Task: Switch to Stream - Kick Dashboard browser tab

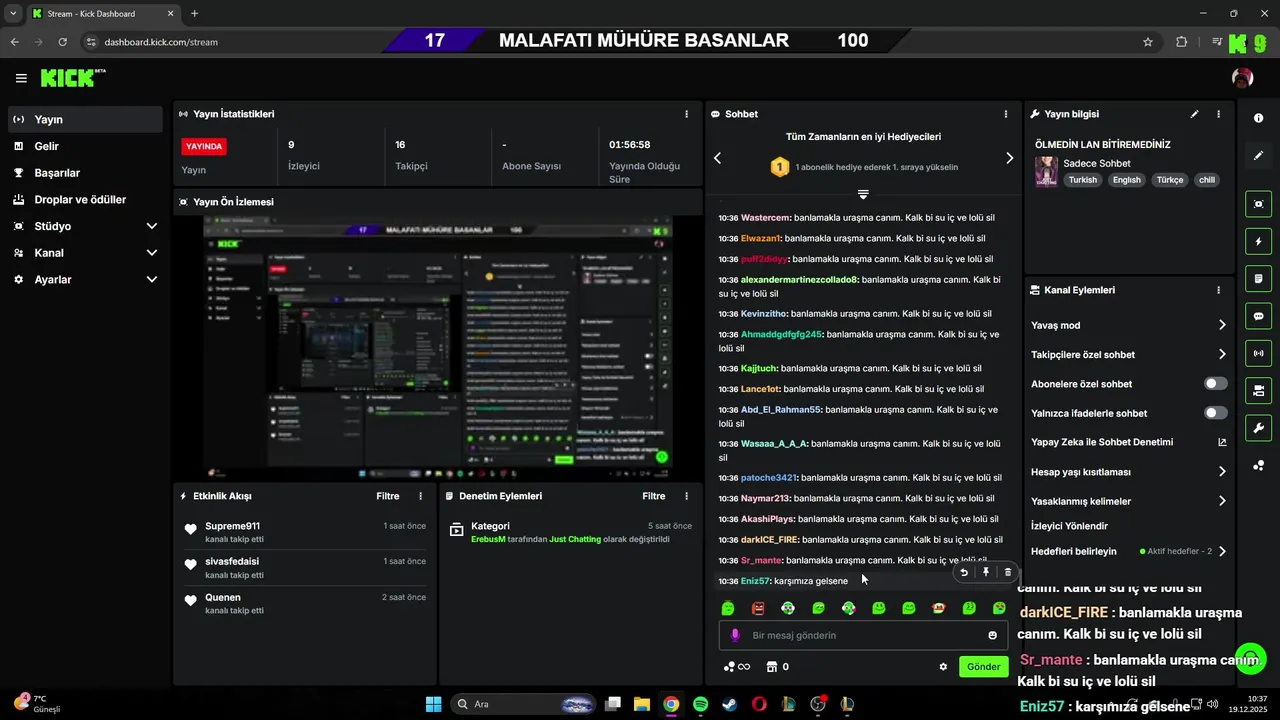Action: point(102,14)
